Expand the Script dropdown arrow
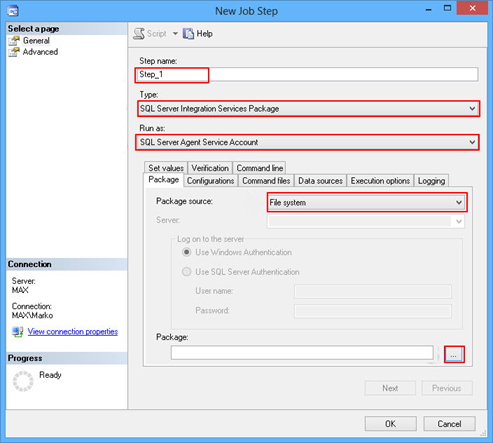Screen dimensions: 493x443 click(x=175, y=34)
